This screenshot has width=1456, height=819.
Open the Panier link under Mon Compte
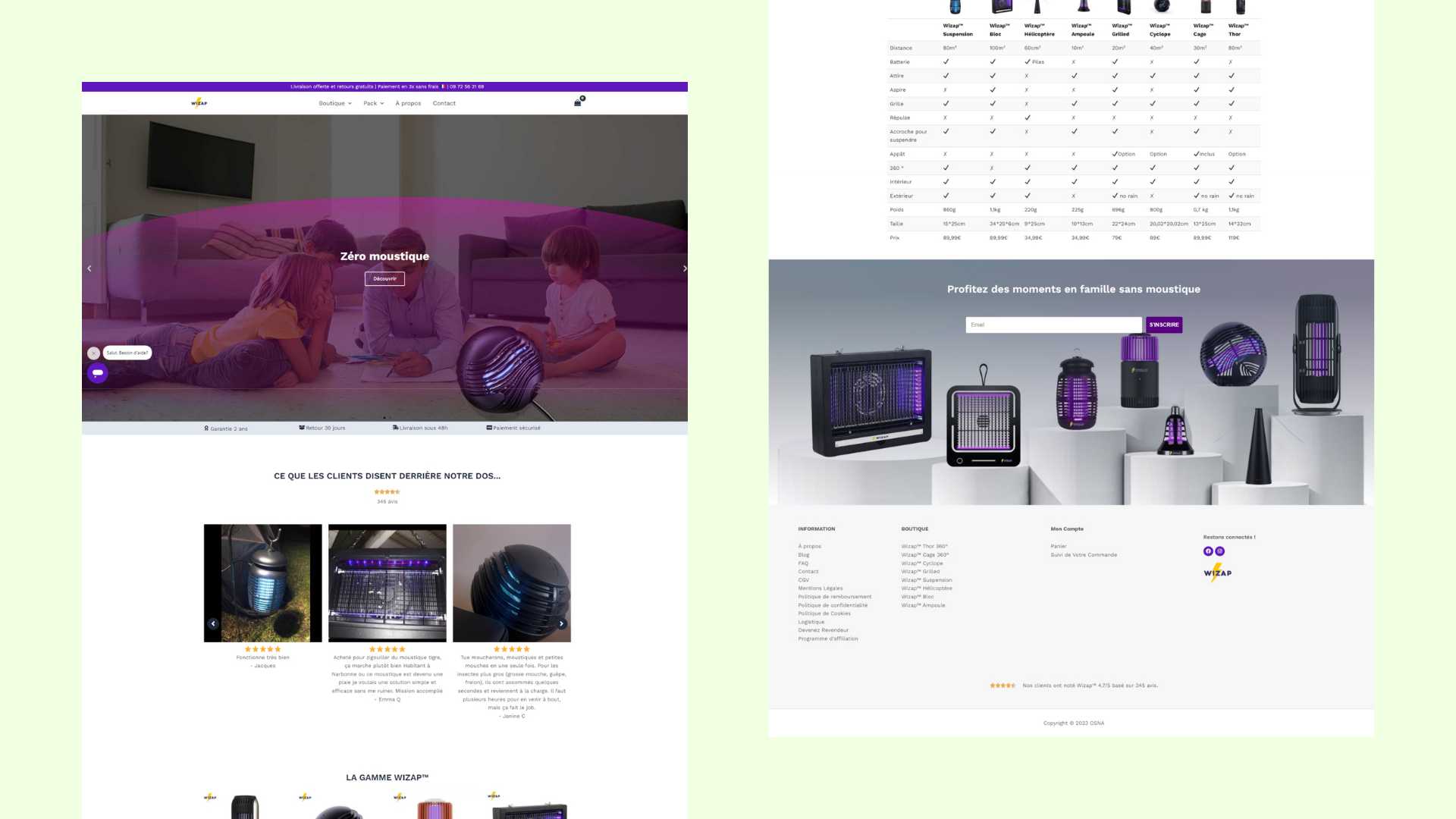pos(1059,546)
